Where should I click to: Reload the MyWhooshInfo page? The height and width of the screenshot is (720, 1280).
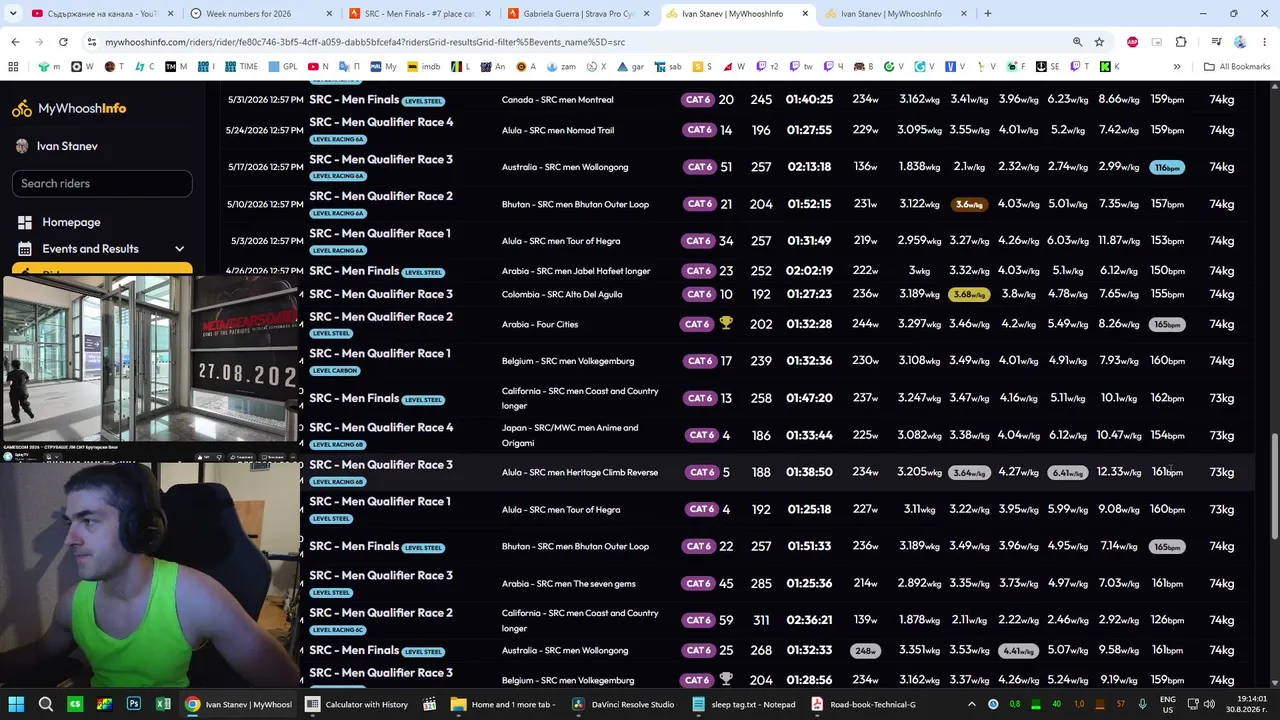[x=63, y=42]
